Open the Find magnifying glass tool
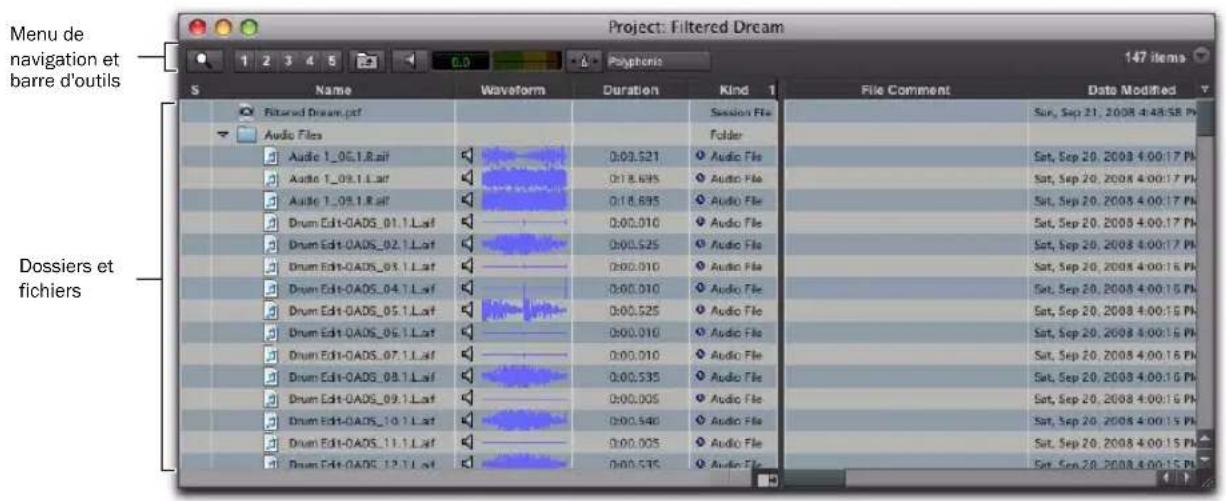The height and width of the screenshot is (501, 1226). [203, 61]
